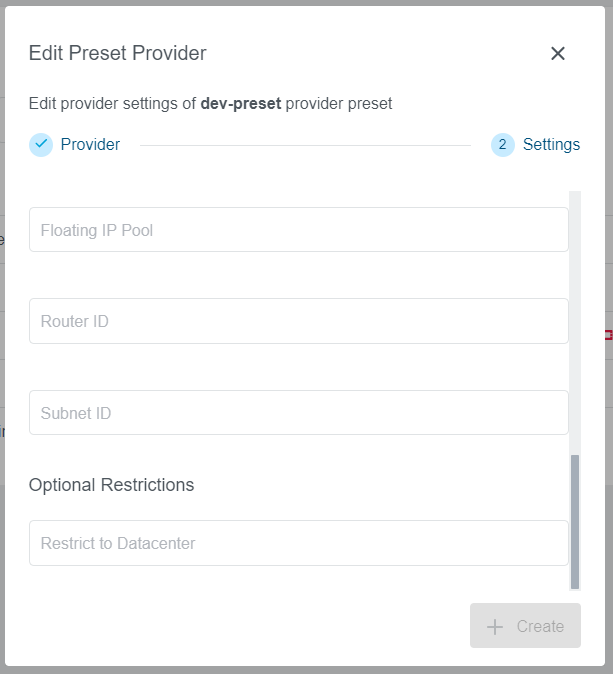613x674 pixels.
Task: Click the Optional Restrictions heading
Action: point(111,485)
